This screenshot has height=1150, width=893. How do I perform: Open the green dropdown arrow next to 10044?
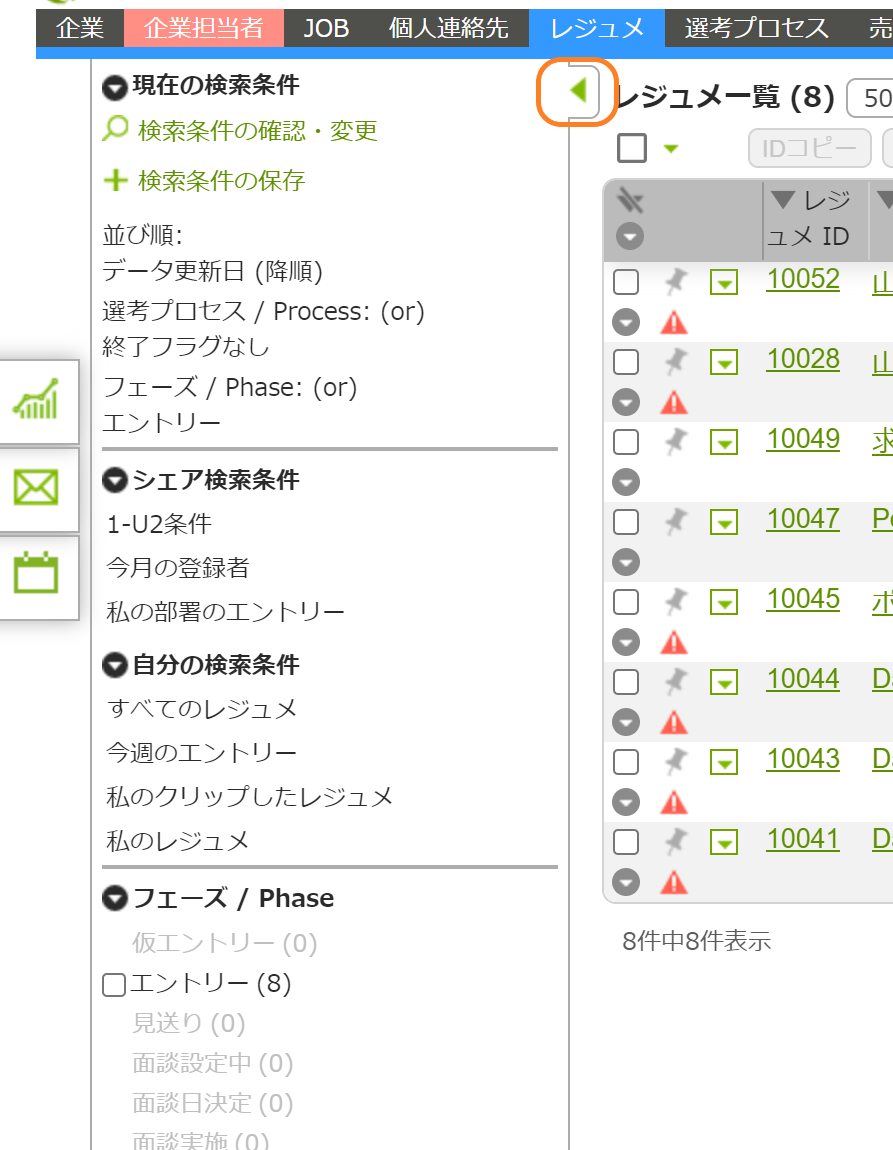[723, 682]
